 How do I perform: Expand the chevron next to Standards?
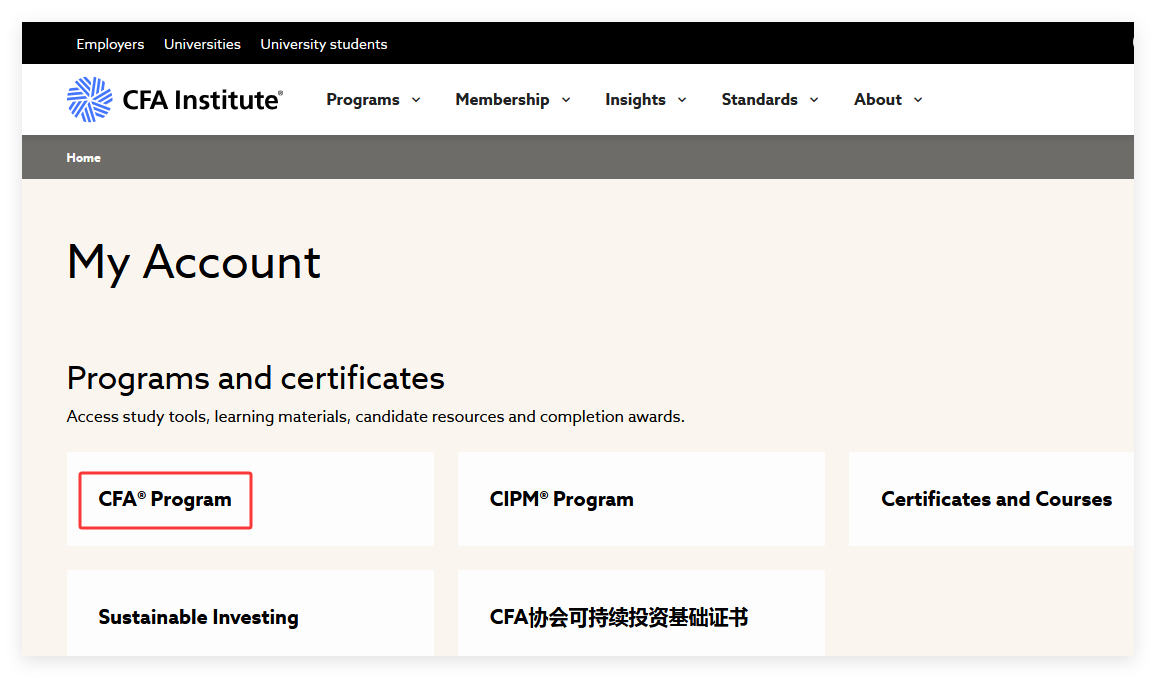coord(814,100)
